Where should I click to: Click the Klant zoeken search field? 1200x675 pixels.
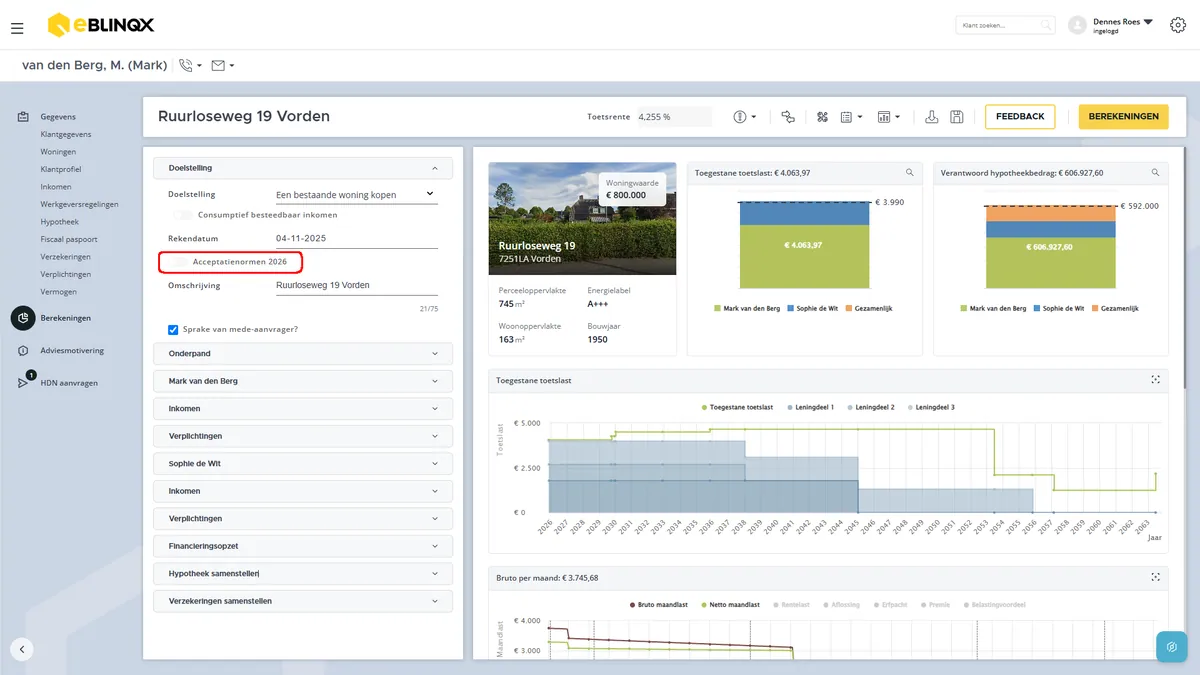[1005, 25]
